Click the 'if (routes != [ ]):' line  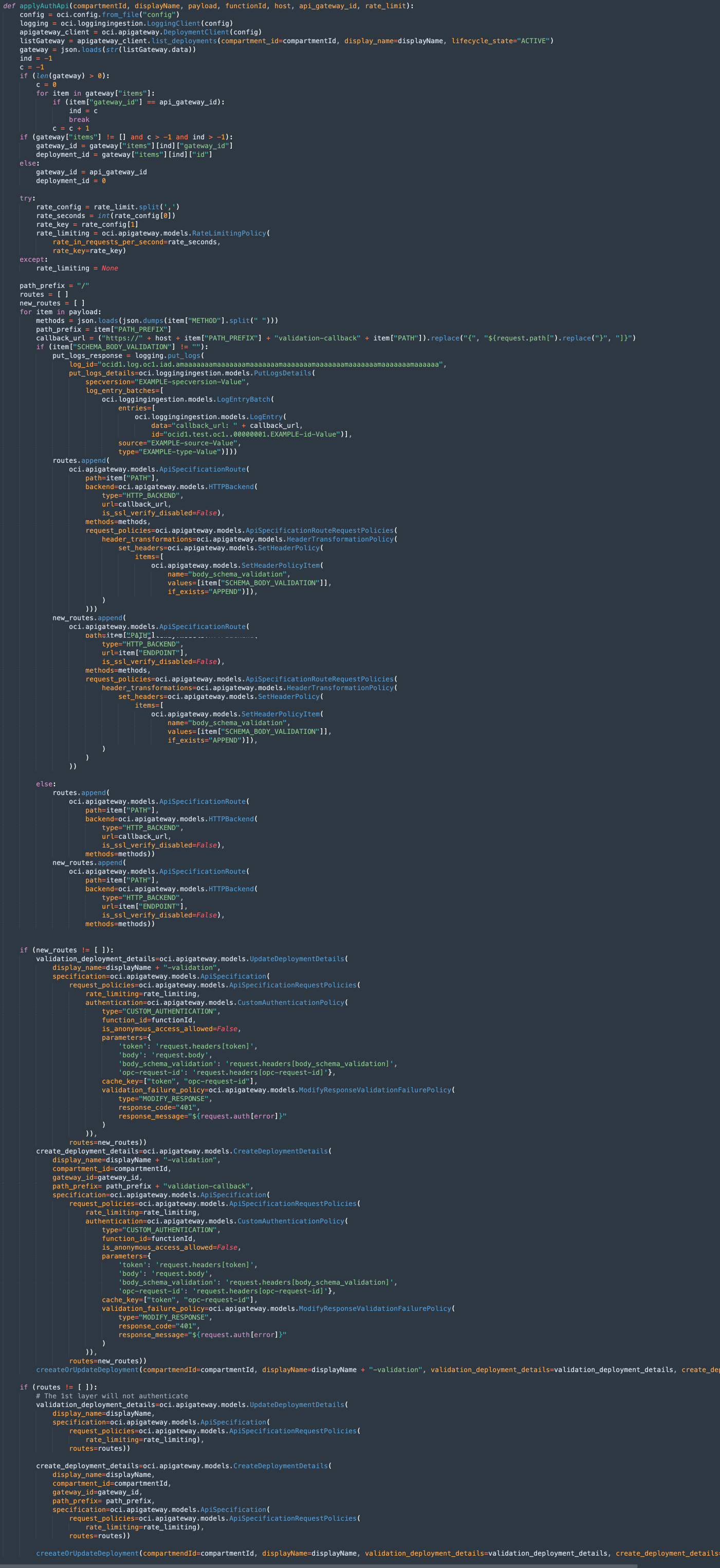(x=58, y=1387)
